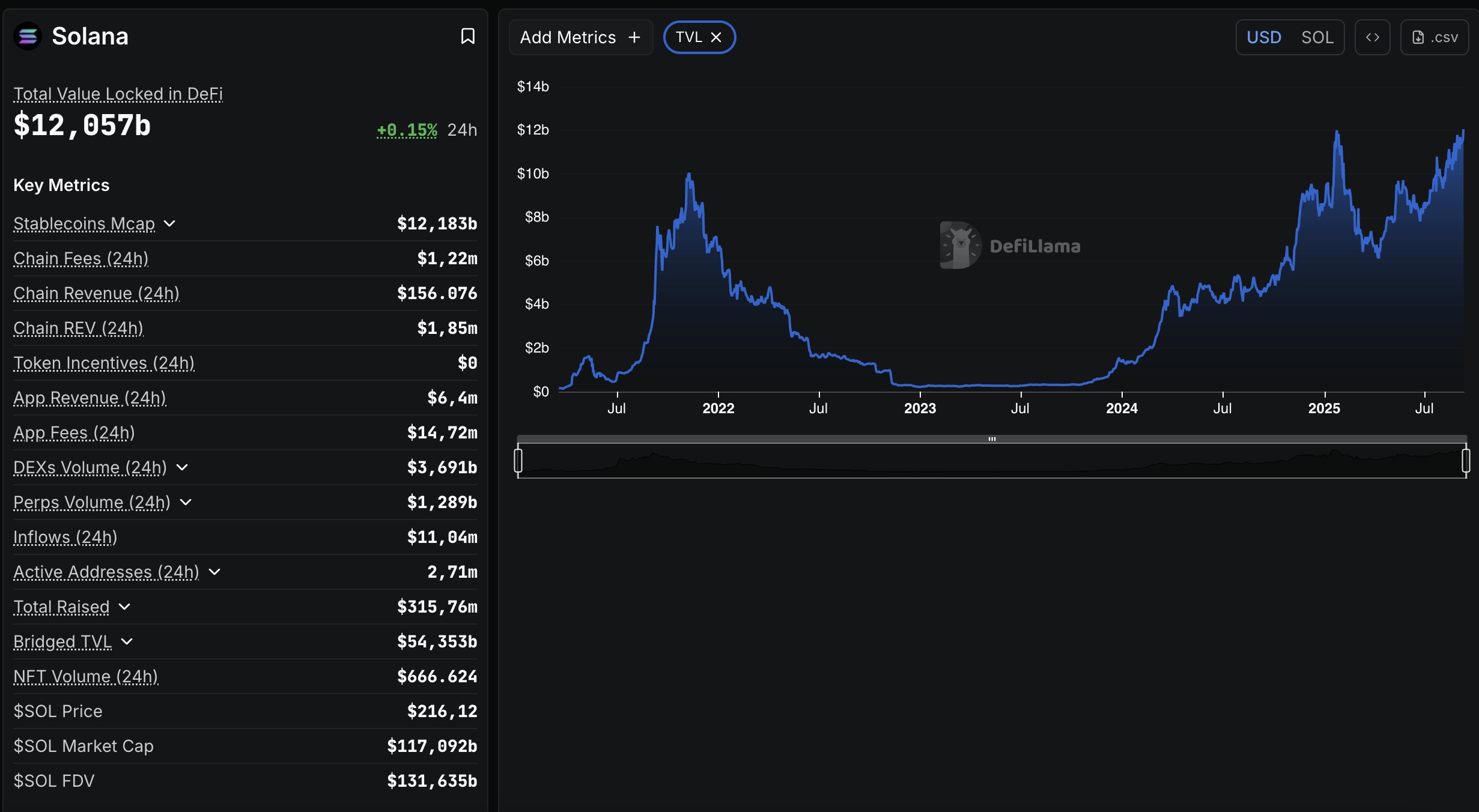Expand Stablecoins Mcap details

(x=170, y=223)
